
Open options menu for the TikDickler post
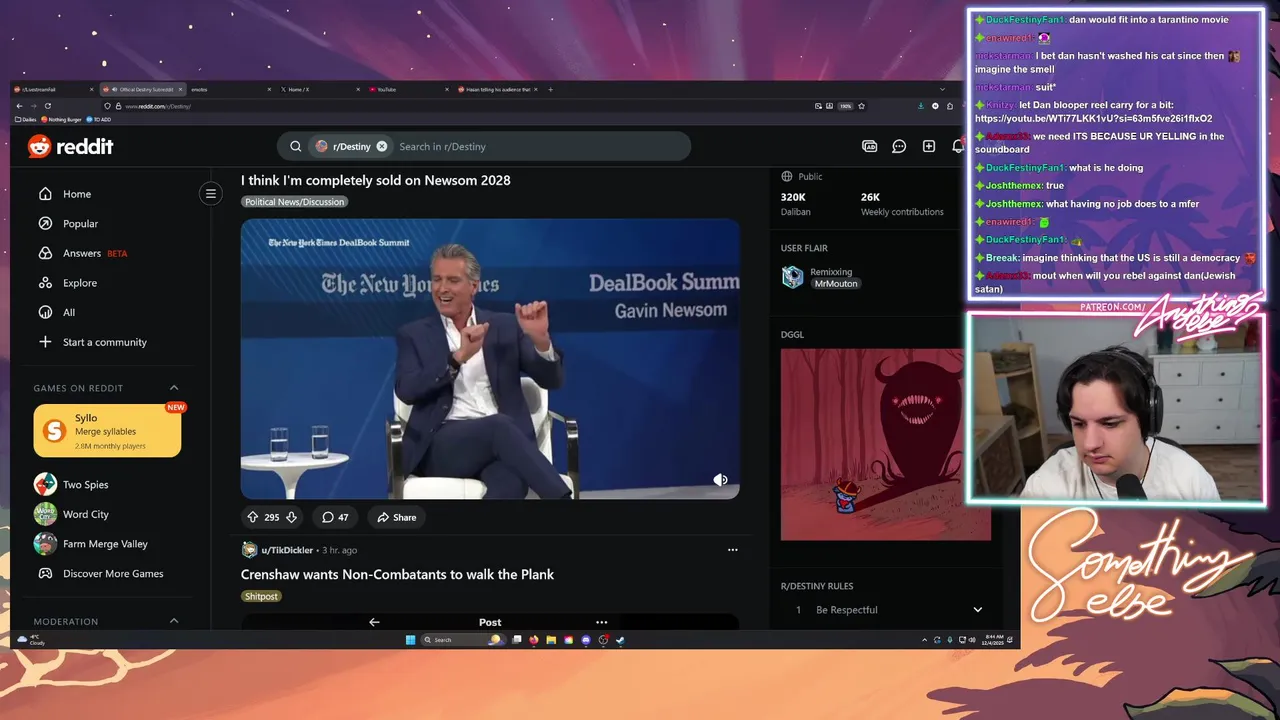click(732, 550)
